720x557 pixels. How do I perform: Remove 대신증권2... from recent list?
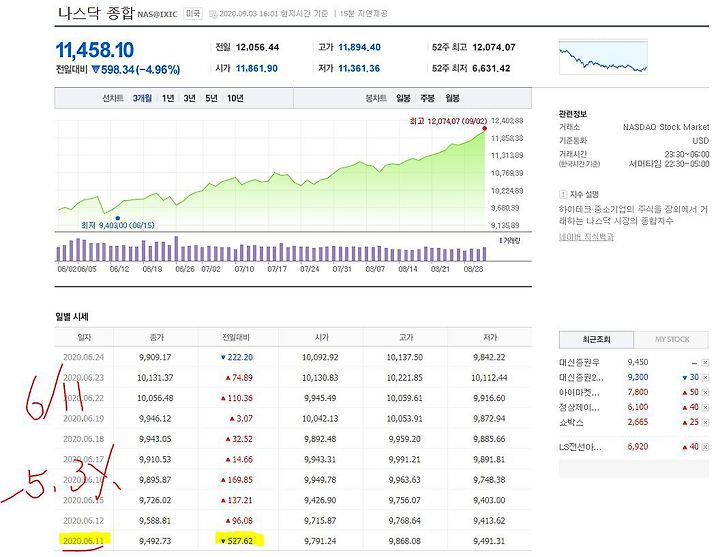pos(705,377)
